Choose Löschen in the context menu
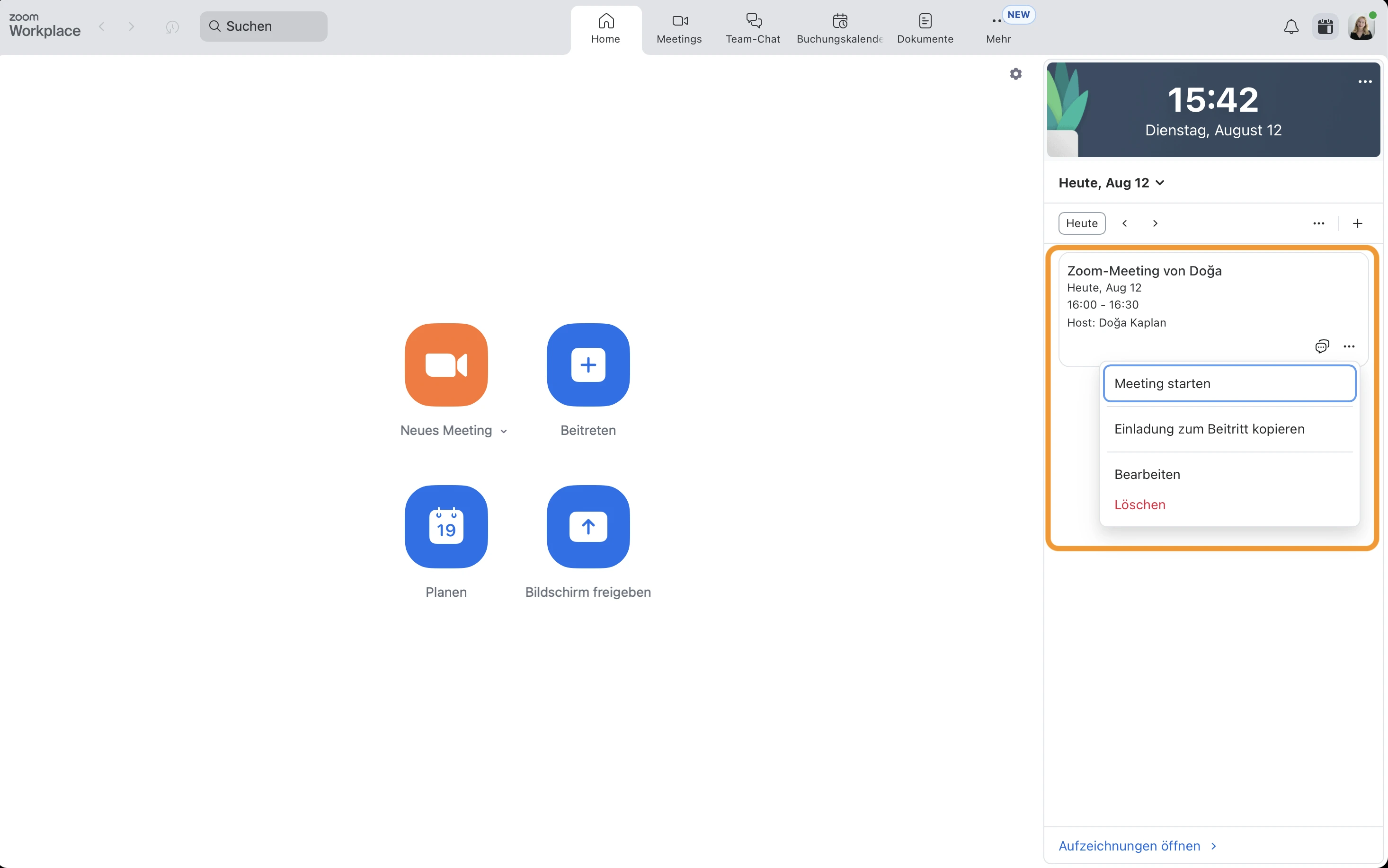1388x868 pixels. click(x=1139, y=505)
